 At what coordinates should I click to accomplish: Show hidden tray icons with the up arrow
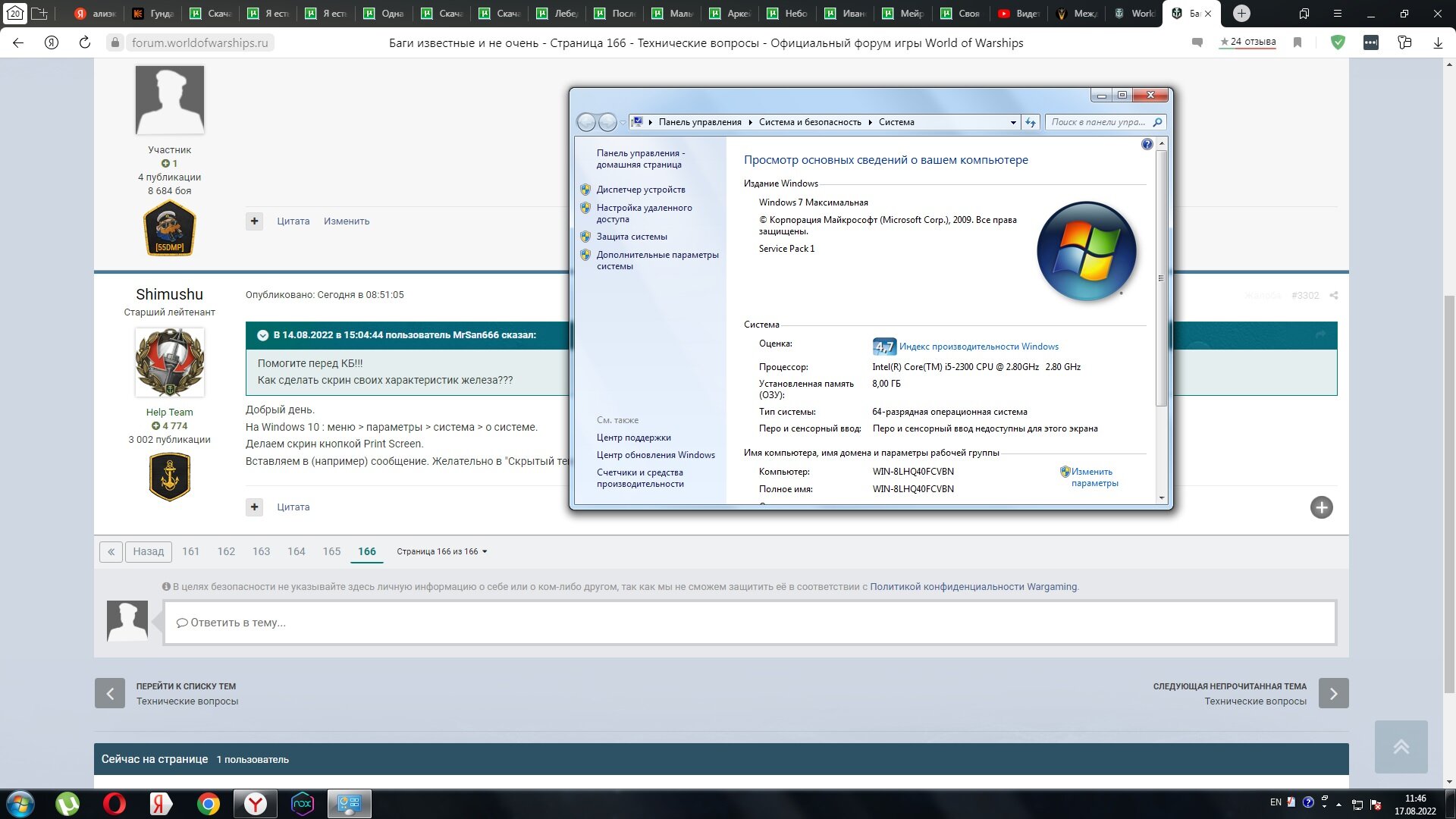(x=1338, y=804)
